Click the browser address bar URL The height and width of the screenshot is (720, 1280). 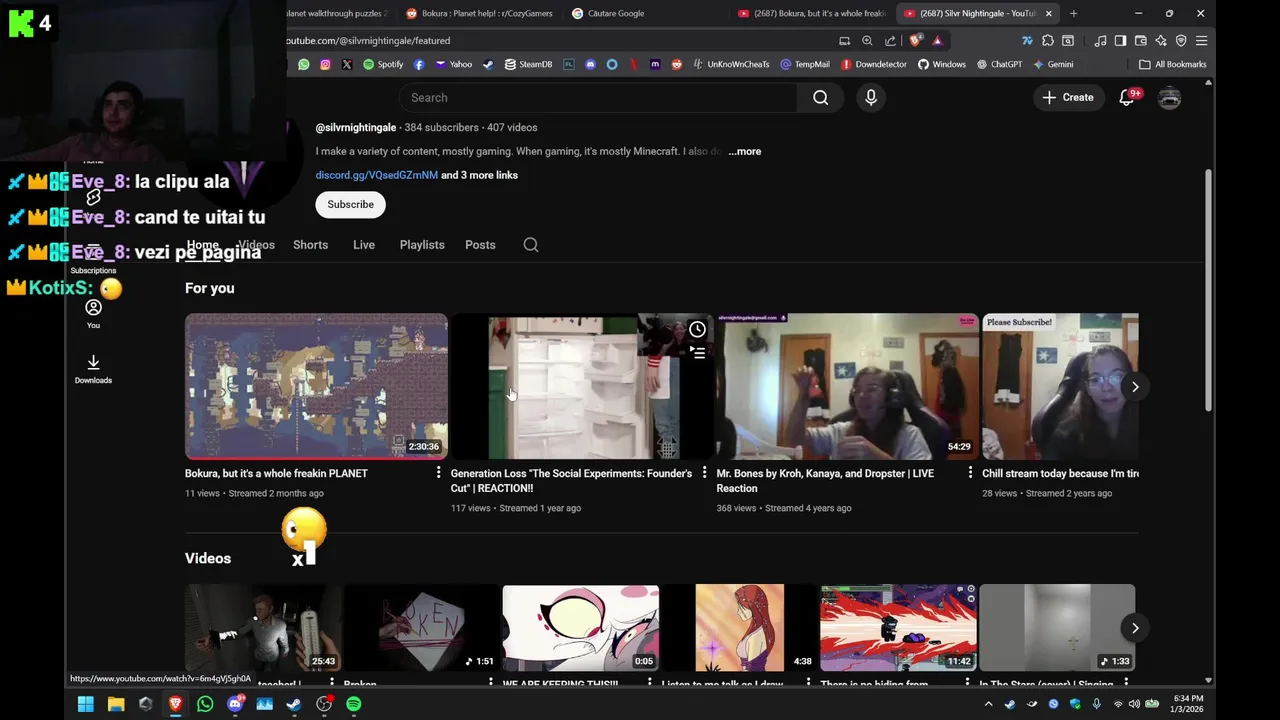click(368, 41)
